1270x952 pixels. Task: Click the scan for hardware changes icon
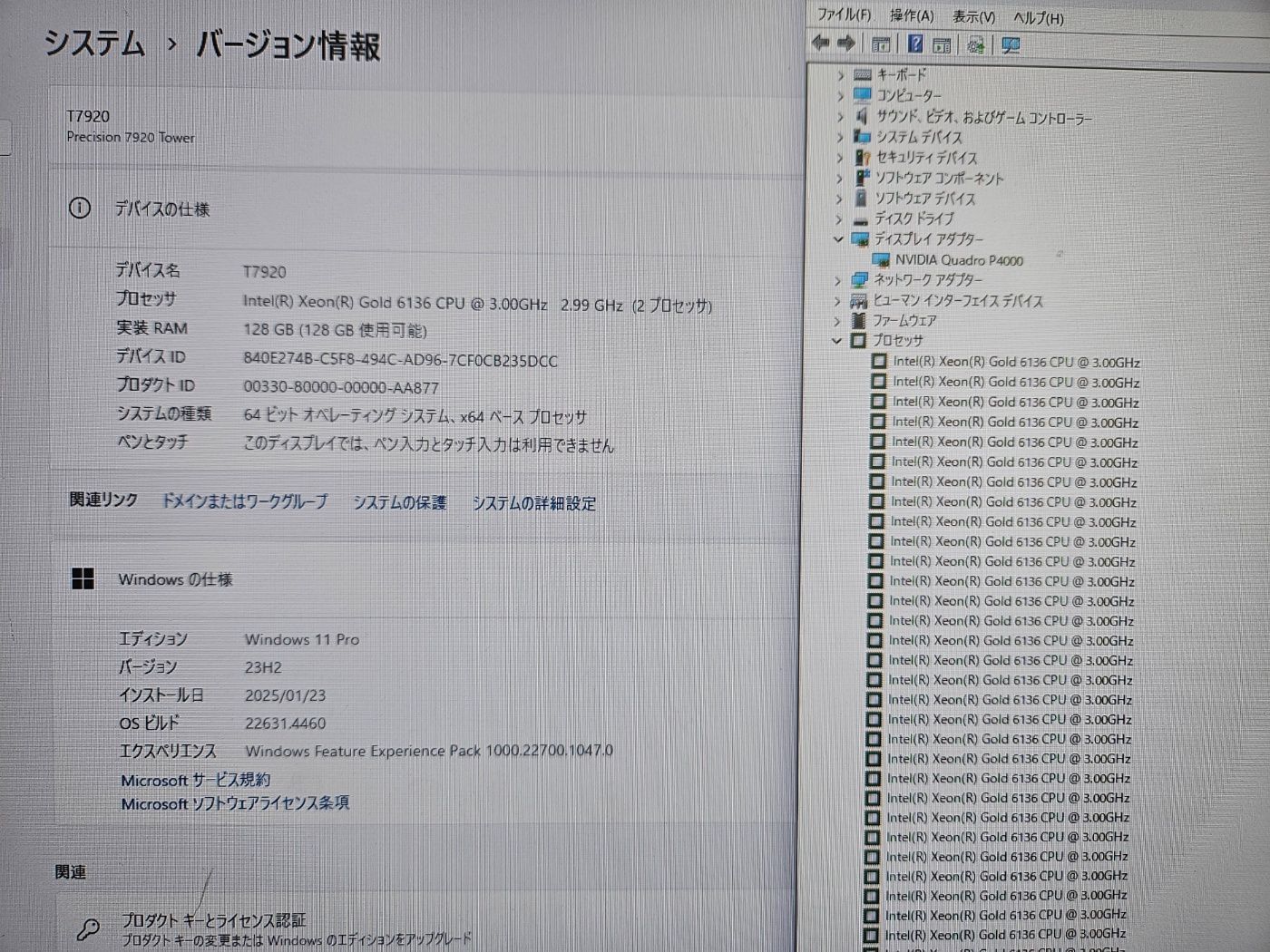coord(976,44)
